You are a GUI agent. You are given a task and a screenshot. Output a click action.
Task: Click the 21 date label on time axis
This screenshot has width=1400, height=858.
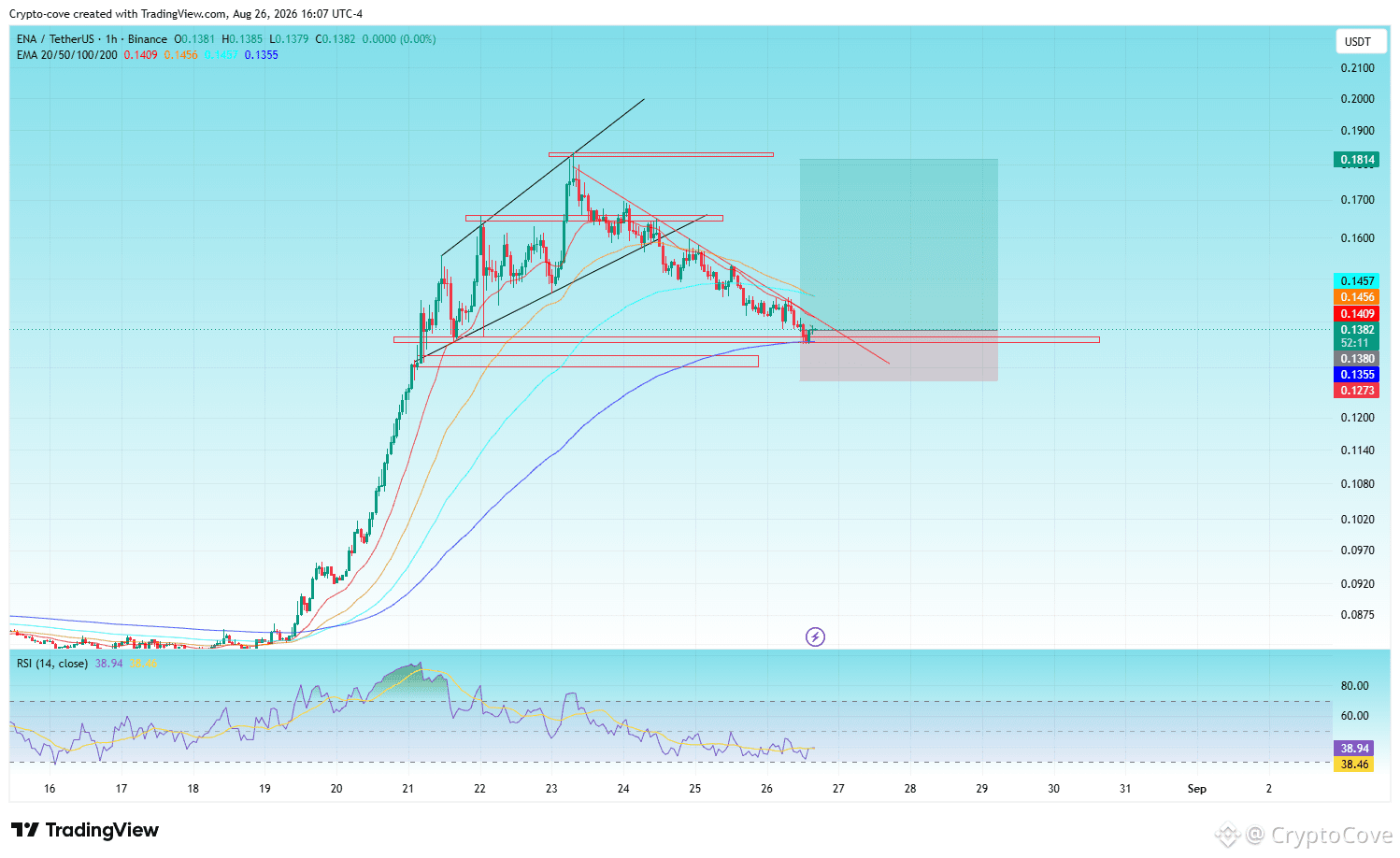(x=408, y=789)
